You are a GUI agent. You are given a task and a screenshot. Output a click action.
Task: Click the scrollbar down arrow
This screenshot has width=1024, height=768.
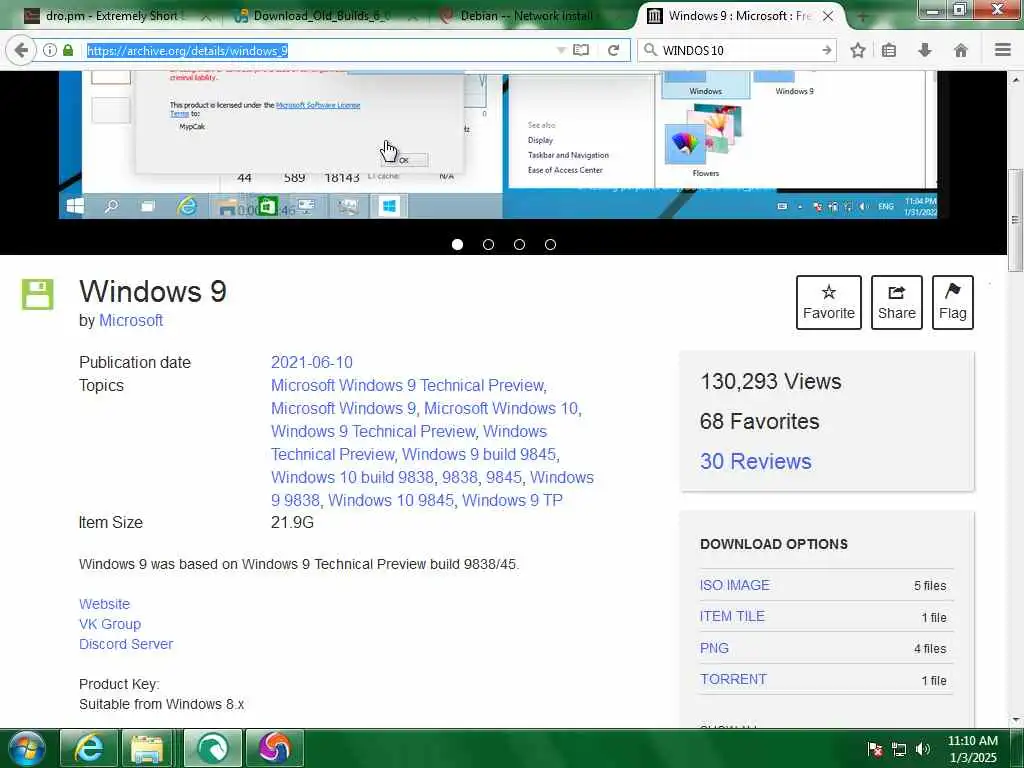pyautogui.click(x=1015, y=720)
